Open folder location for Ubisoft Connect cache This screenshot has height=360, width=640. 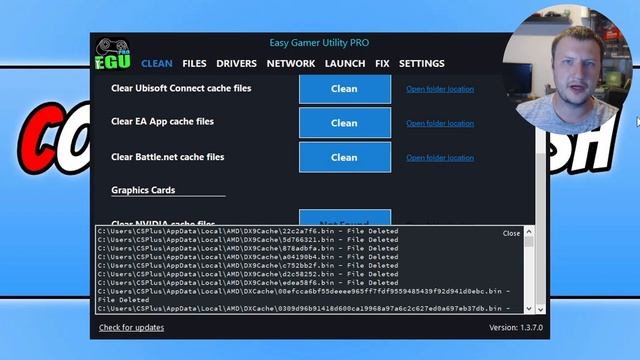pyautogui.click(x=440, y=89)
